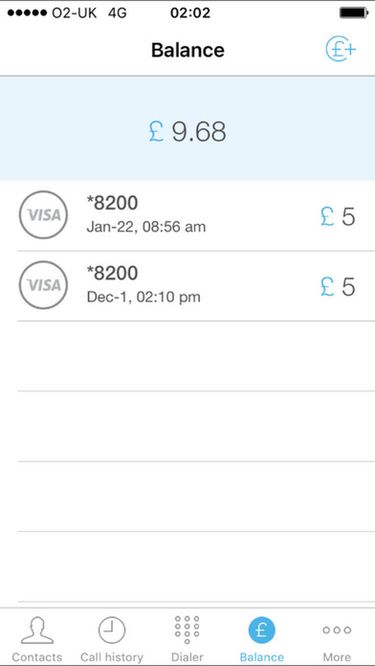375x666 pixels.
Task: Tap the O2-UK signal strength dots
Action: (x=27, y=13)
